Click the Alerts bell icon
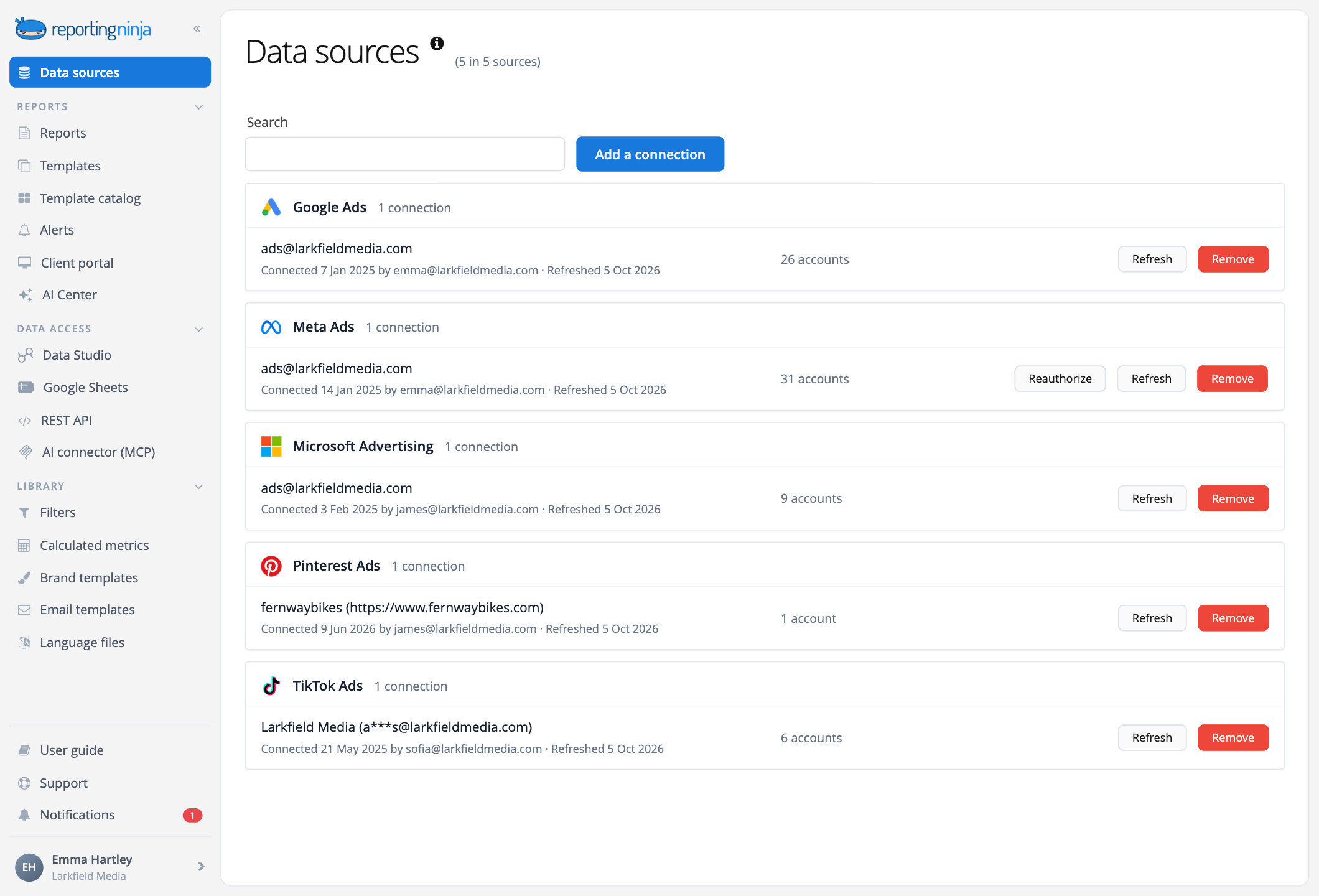This screenshot has width=1319, height=896. 24,230
